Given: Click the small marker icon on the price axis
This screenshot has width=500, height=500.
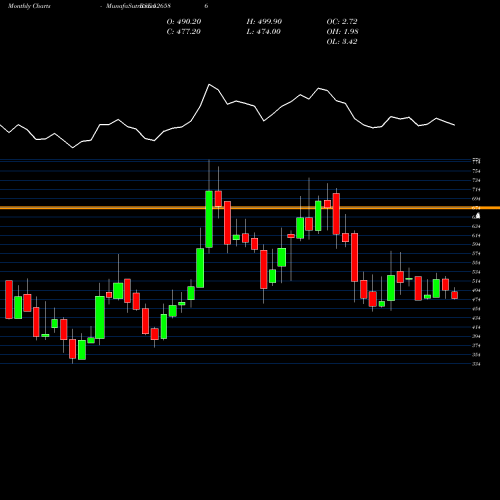Looking at the screenshot, I should pos(478,216).
